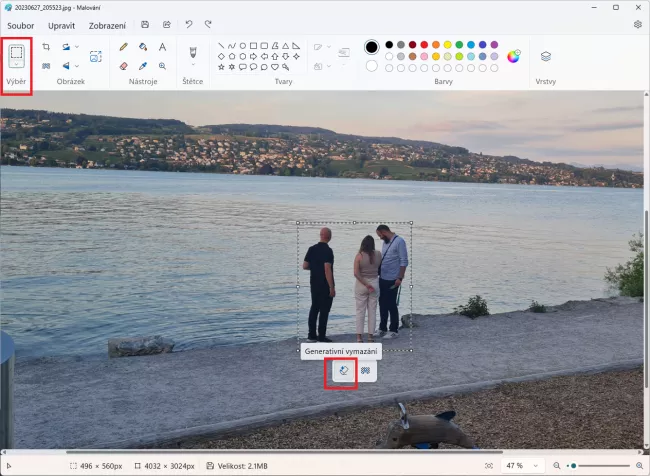
Task: Click the Generative erase button below selection
Action: coord(342,370)
